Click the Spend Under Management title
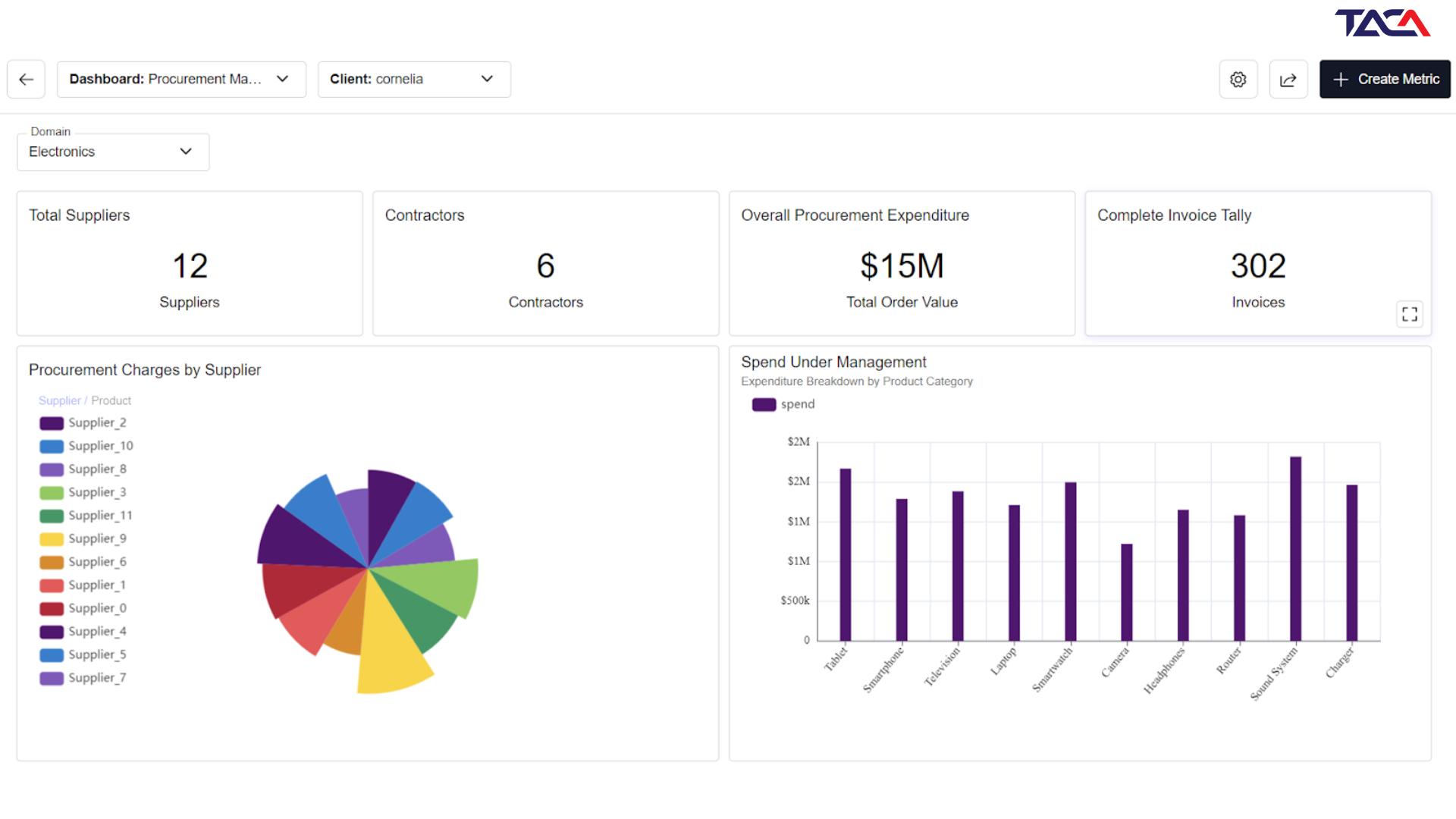Viewport: 1456px width, 819px height. point(833,362)
